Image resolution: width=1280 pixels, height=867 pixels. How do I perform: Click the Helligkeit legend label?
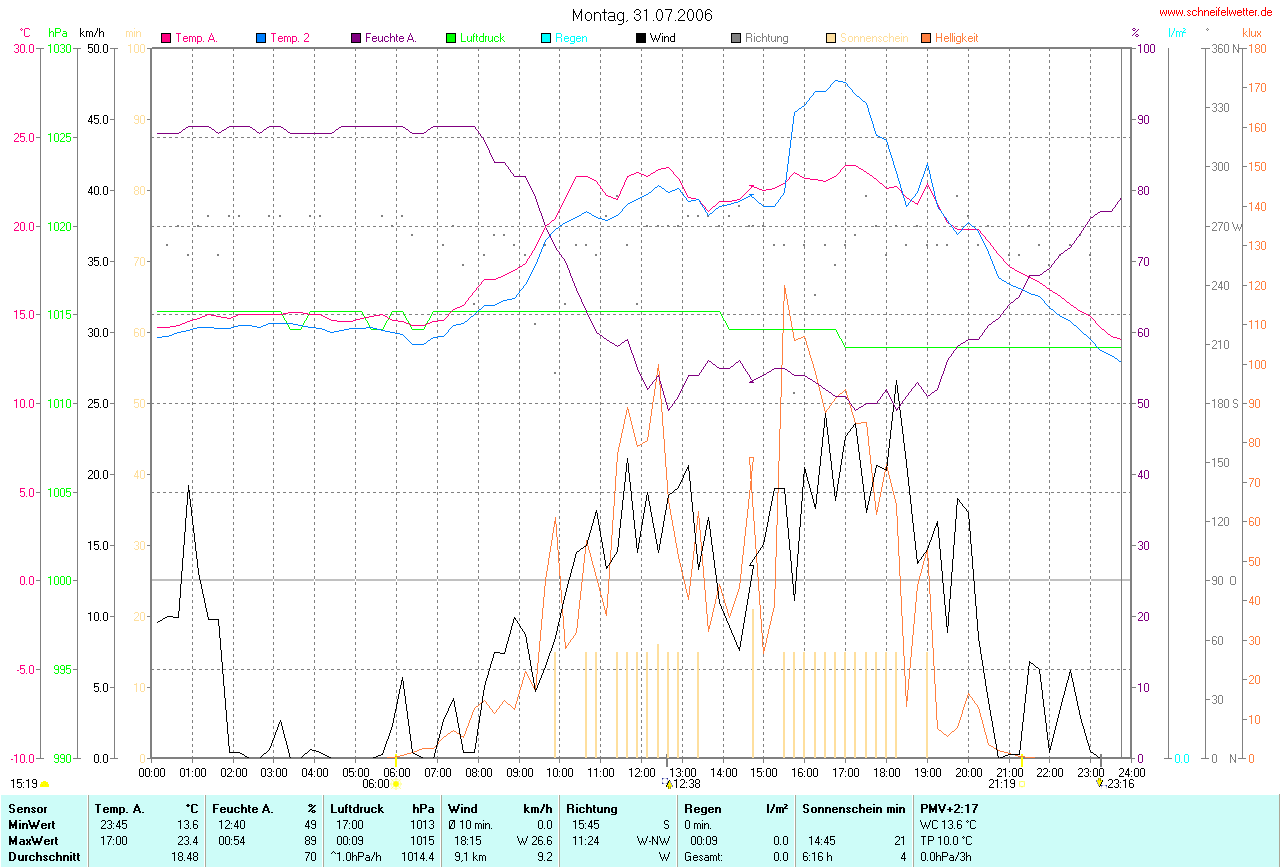[x=957, y=38]
